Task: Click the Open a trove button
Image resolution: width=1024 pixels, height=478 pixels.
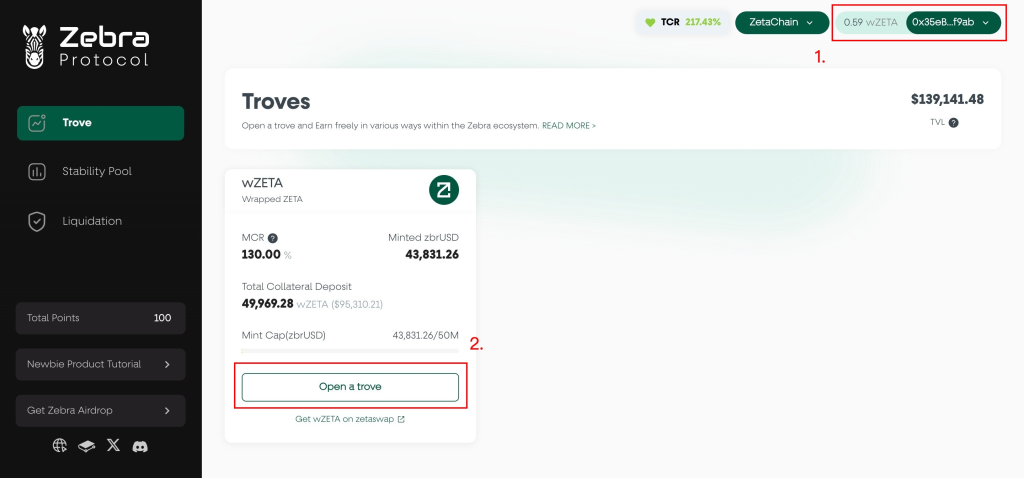Action: click(x=350, y=387)
